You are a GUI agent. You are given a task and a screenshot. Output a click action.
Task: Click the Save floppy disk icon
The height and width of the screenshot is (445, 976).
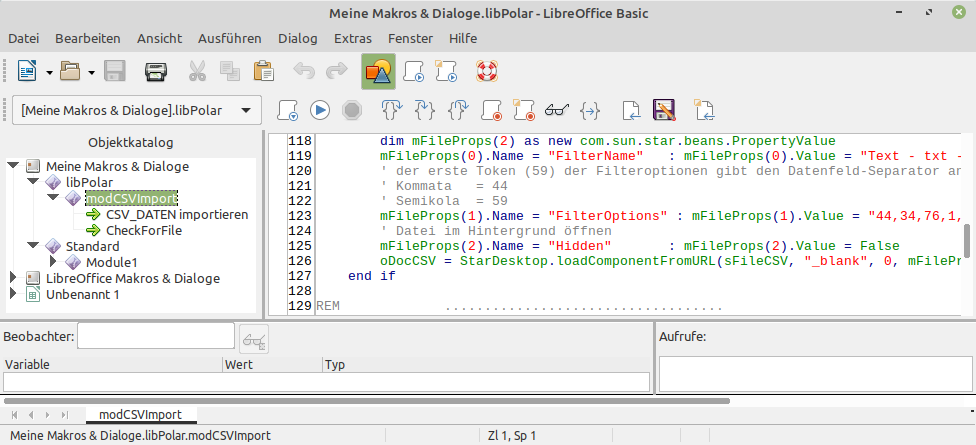115,72
